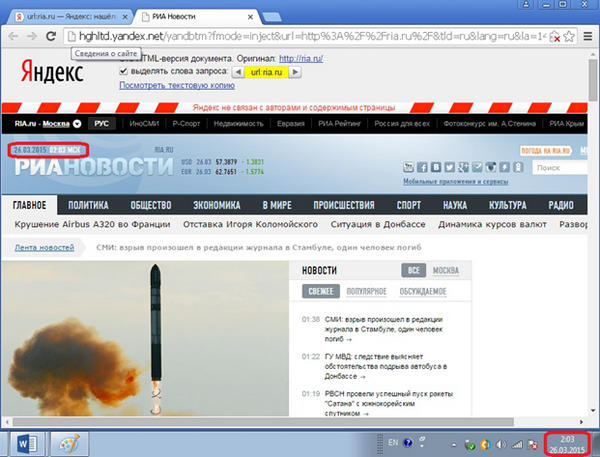
Task: Open the РАДИО section
Action: (x=561, y=206)
